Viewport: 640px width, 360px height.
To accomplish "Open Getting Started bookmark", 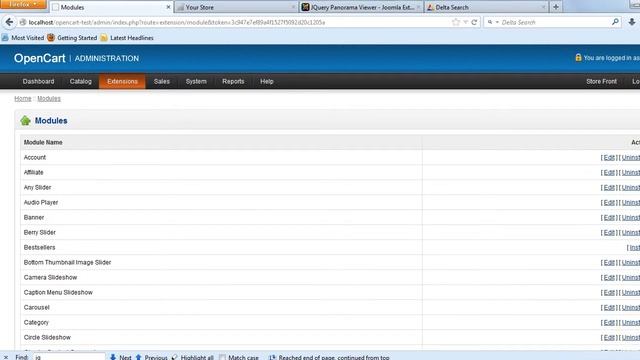I will pos(72,38).
